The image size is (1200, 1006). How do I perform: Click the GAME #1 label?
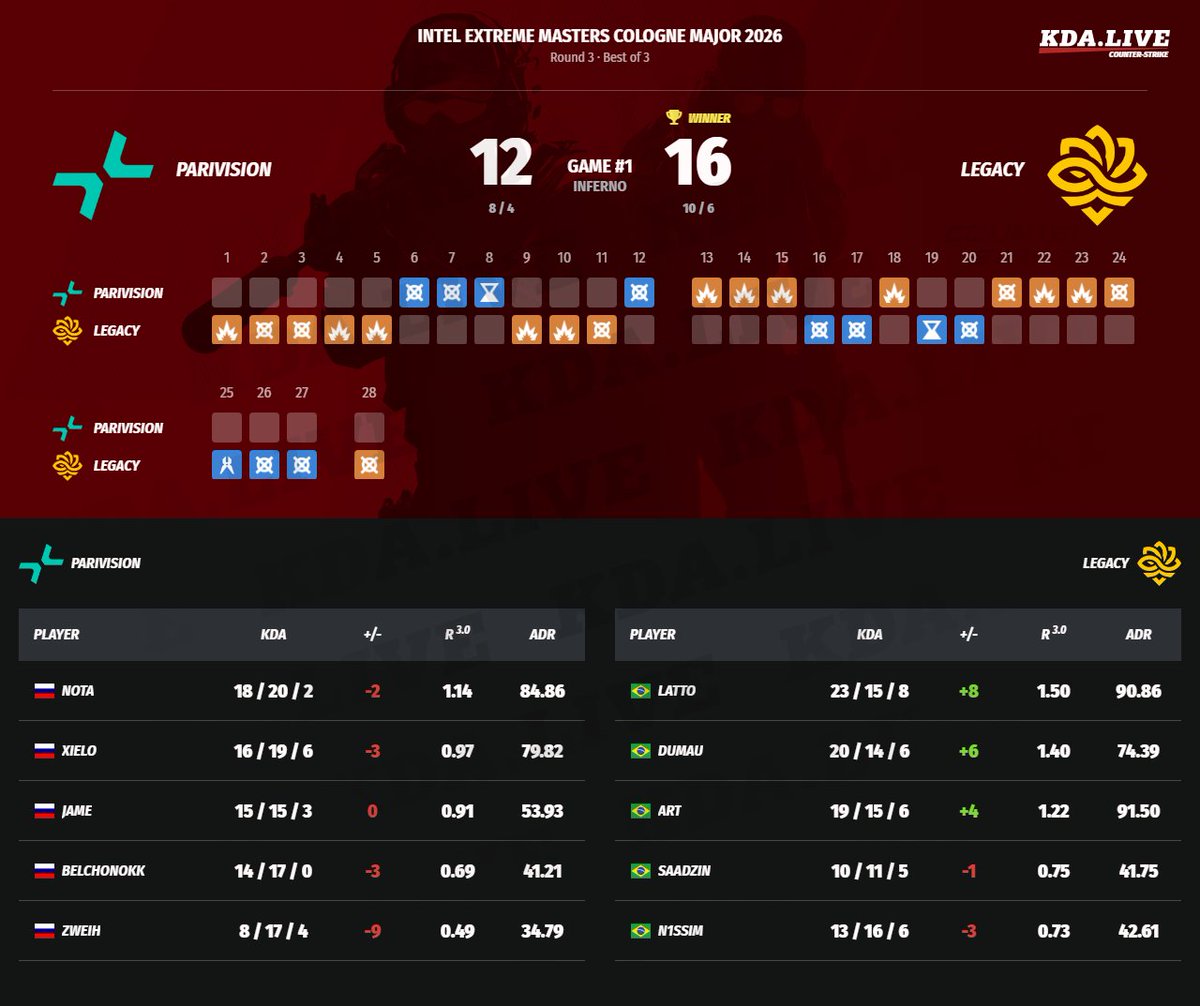pos(600,165)
